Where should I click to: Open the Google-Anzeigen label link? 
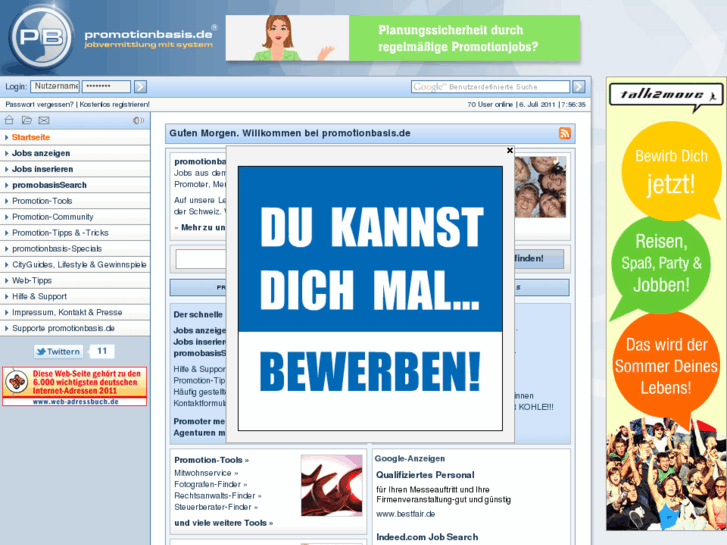coord(410,459)
